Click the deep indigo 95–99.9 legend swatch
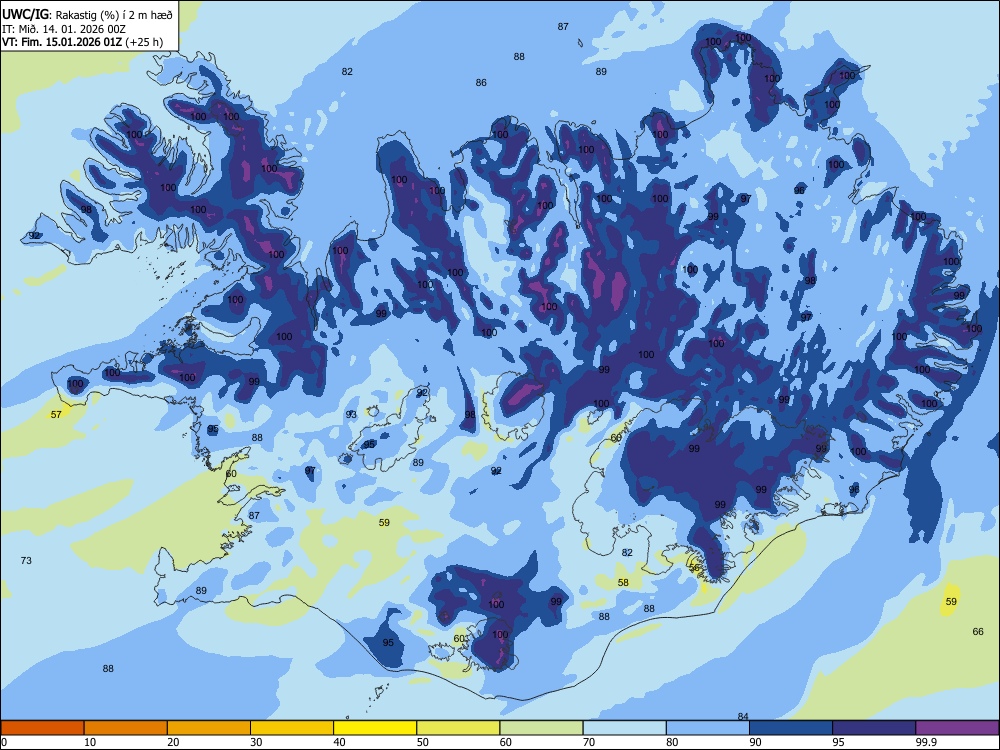This screenshot has width=1000, height=750. 874,728
